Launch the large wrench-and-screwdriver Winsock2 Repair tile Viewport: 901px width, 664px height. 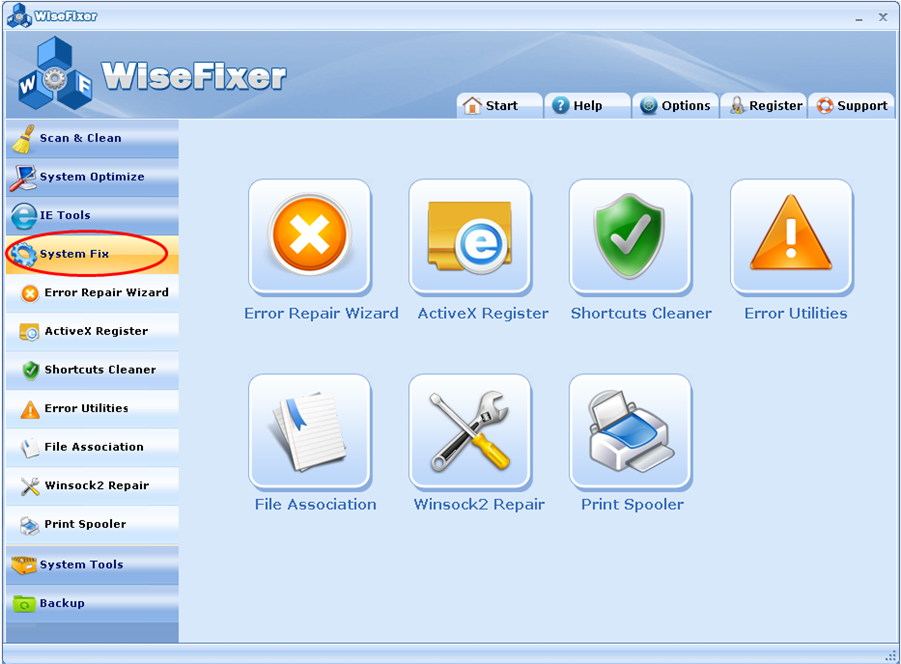(470, 431)
